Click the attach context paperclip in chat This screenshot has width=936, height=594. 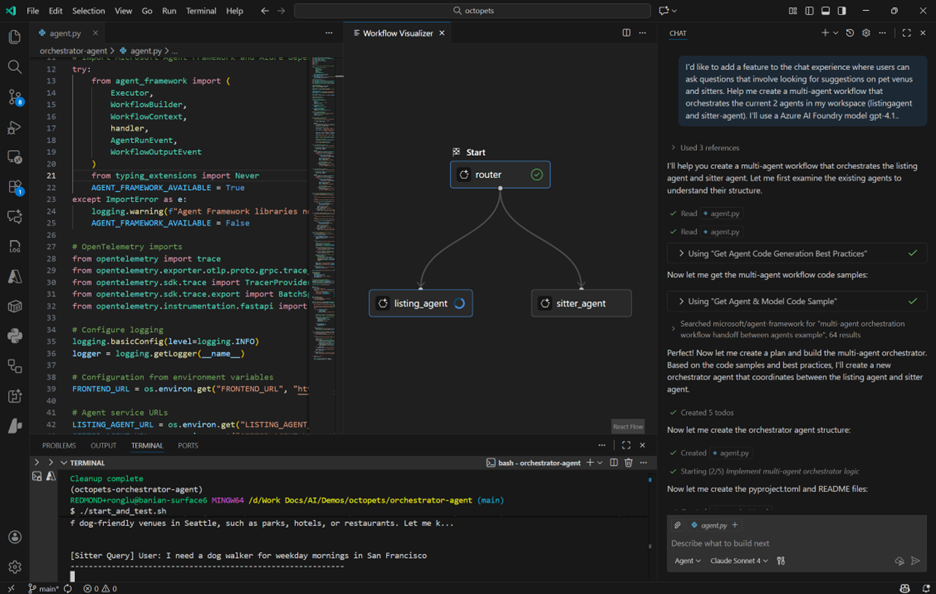click(x=678, y=525)
